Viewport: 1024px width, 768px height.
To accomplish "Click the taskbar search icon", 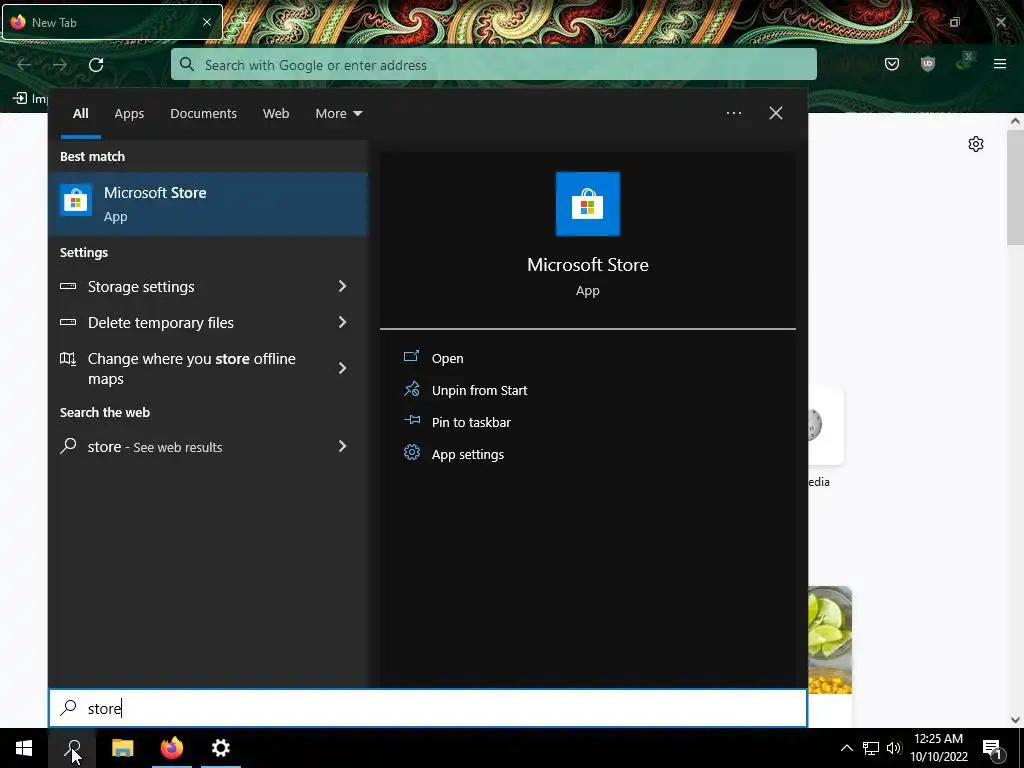I will (72, 748).
